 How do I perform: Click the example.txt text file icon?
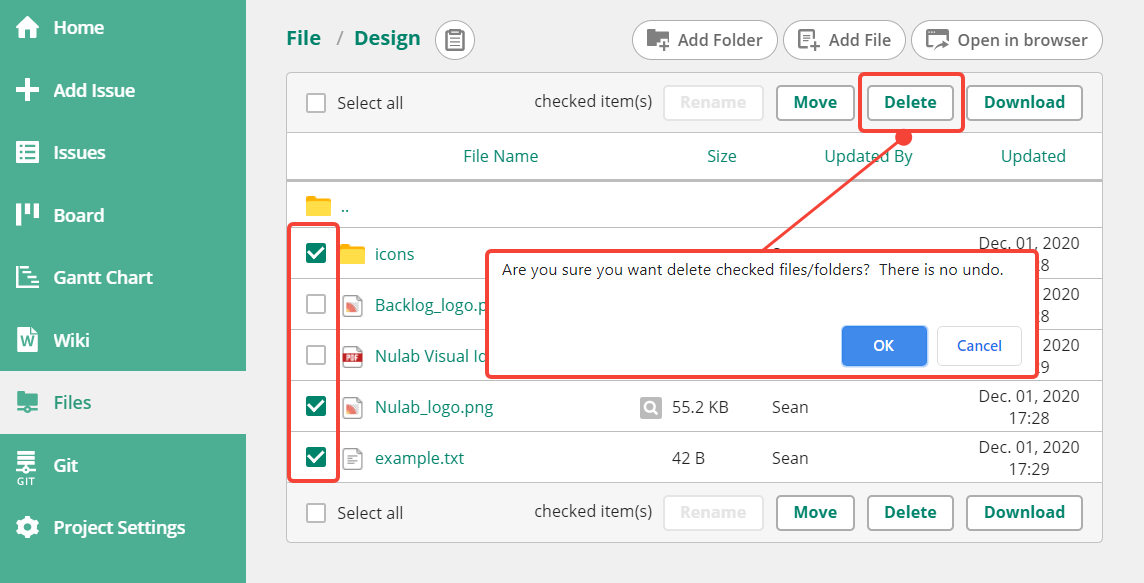pos(352,458)
